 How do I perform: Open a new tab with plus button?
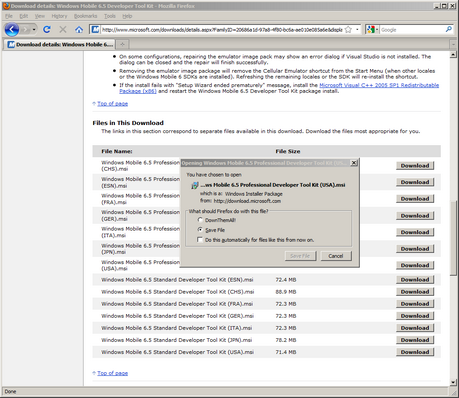(122, 44)
